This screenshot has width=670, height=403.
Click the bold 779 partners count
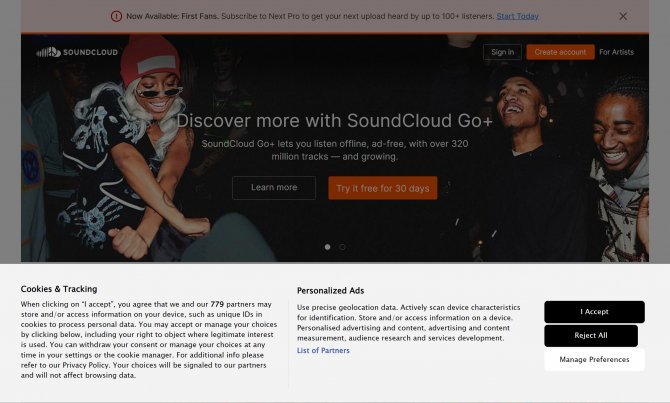tap(217, 304)
